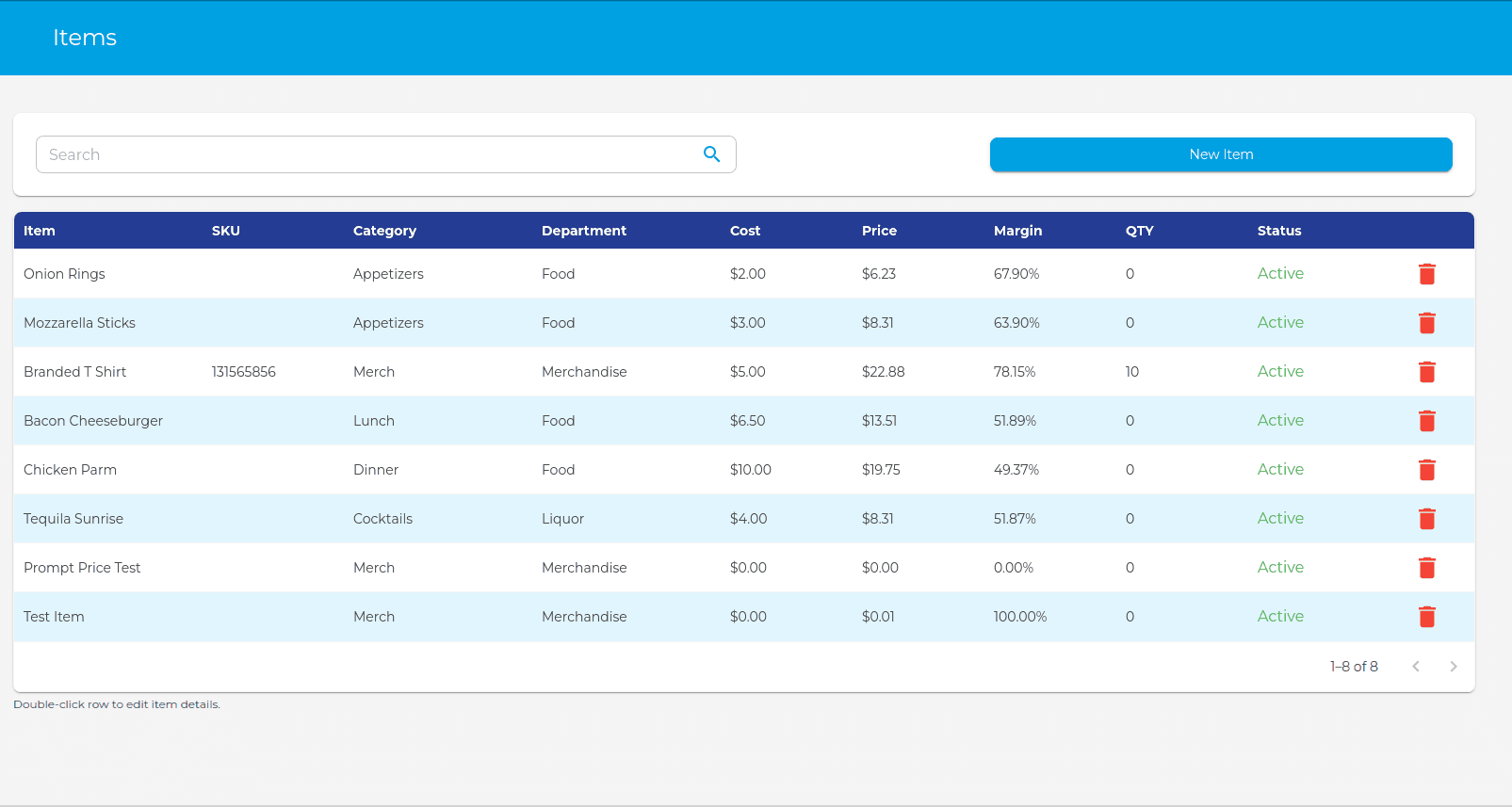The height and width of the screenshot is (807, 1512).
Task: Sort by the Item column header
Action: pyautogui.click(x=40, y=231)
